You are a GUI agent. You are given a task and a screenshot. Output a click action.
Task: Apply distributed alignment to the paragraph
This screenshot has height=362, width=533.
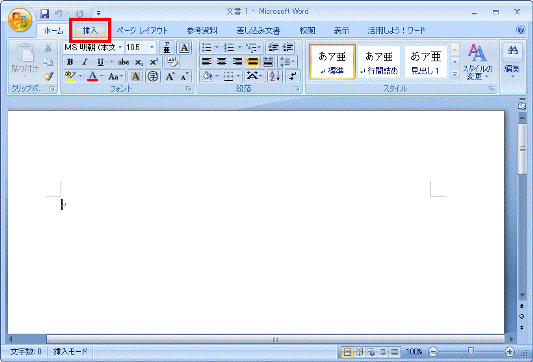[x=268, y=62]
